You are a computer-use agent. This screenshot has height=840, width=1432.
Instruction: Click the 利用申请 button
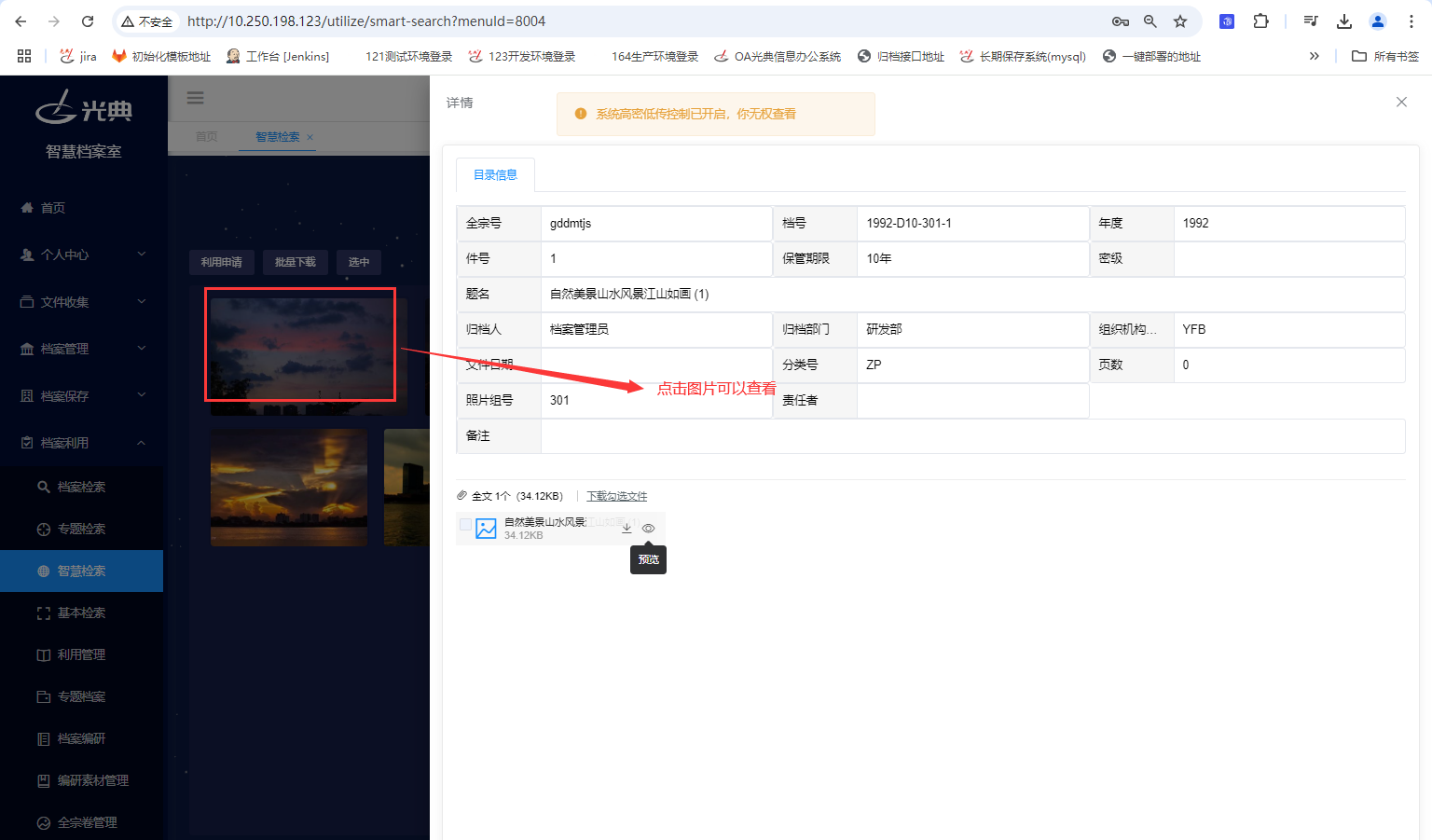[x=222, y=262]
